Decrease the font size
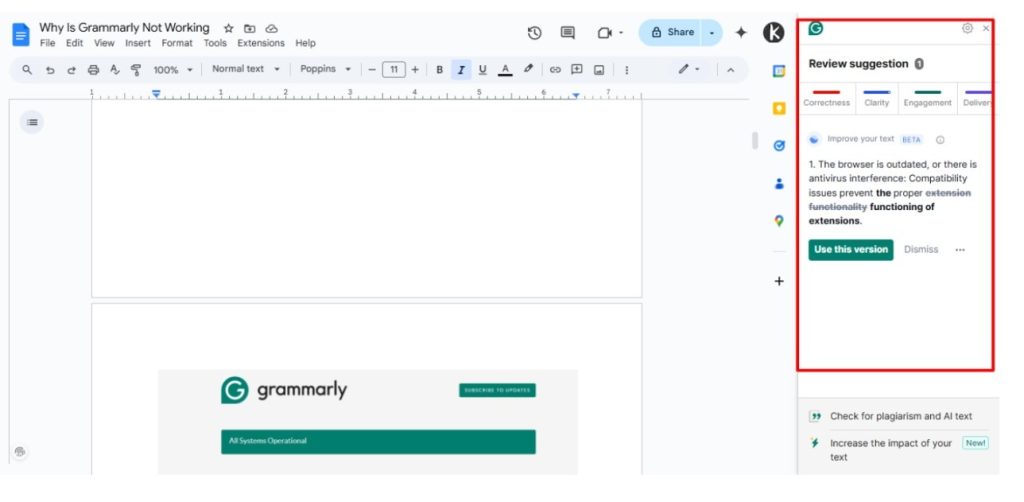1024x502 pixels. [372, 70]
